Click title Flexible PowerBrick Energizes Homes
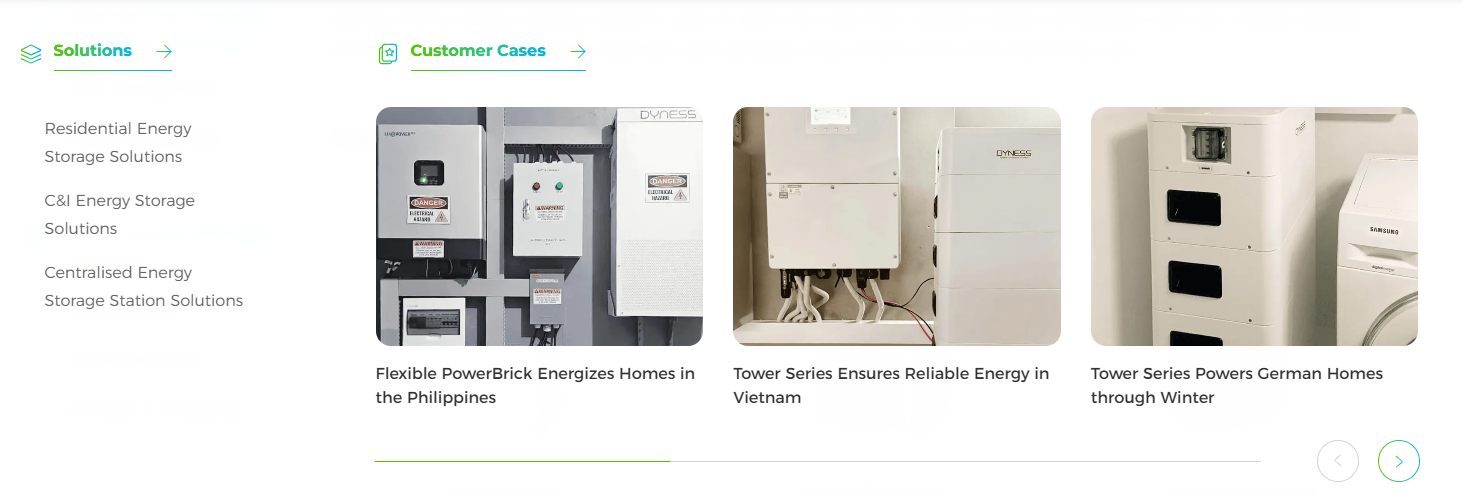 (x=535, y=386)
